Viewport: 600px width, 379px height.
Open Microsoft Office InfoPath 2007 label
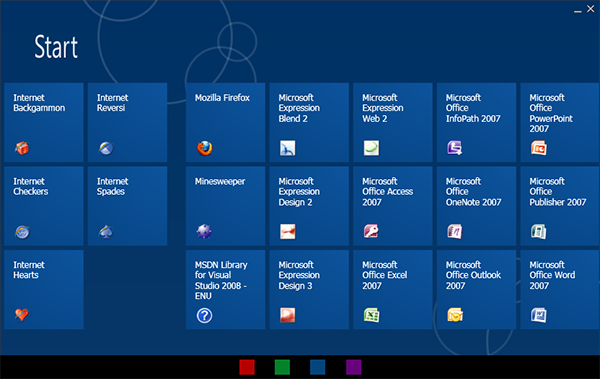[x=473, y=108]
